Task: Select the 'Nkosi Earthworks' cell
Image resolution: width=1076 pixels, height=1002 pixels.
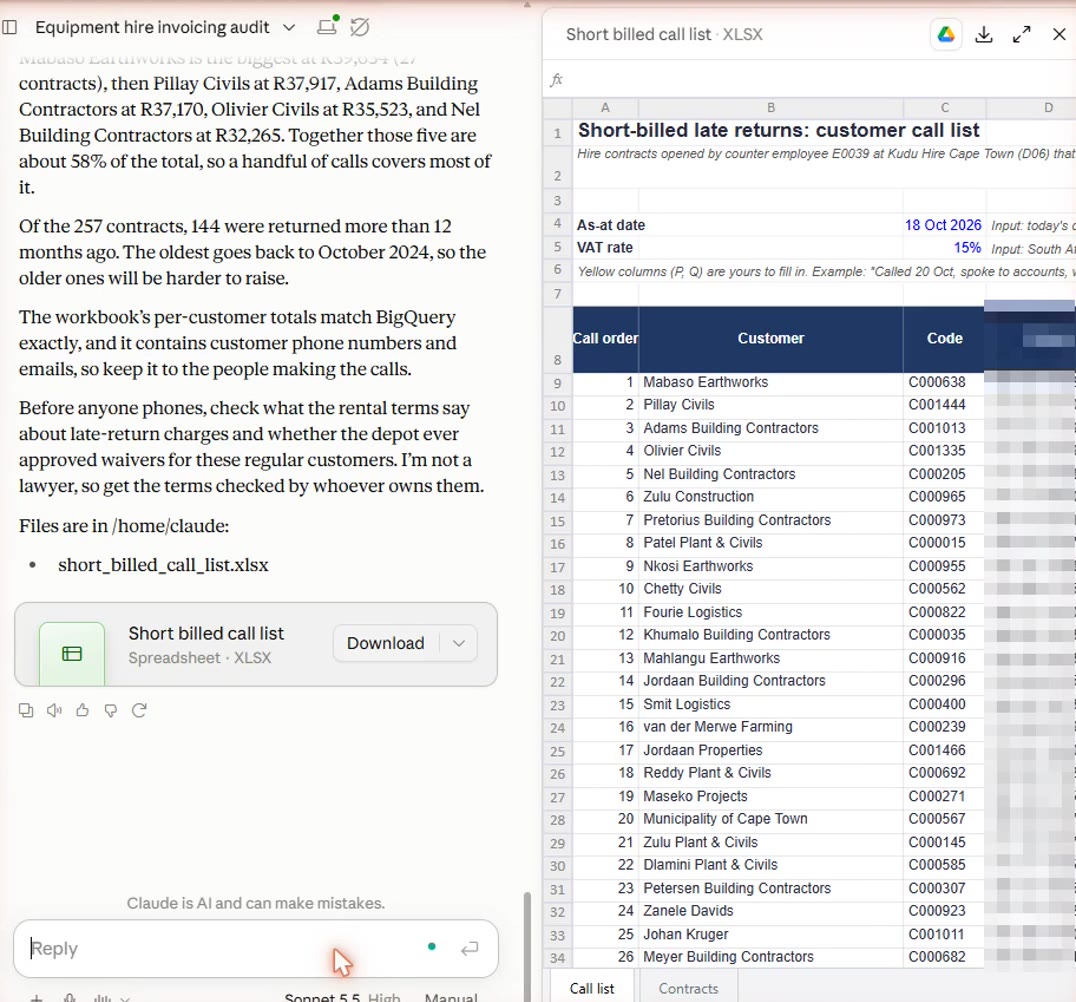Action: [771, 566]
